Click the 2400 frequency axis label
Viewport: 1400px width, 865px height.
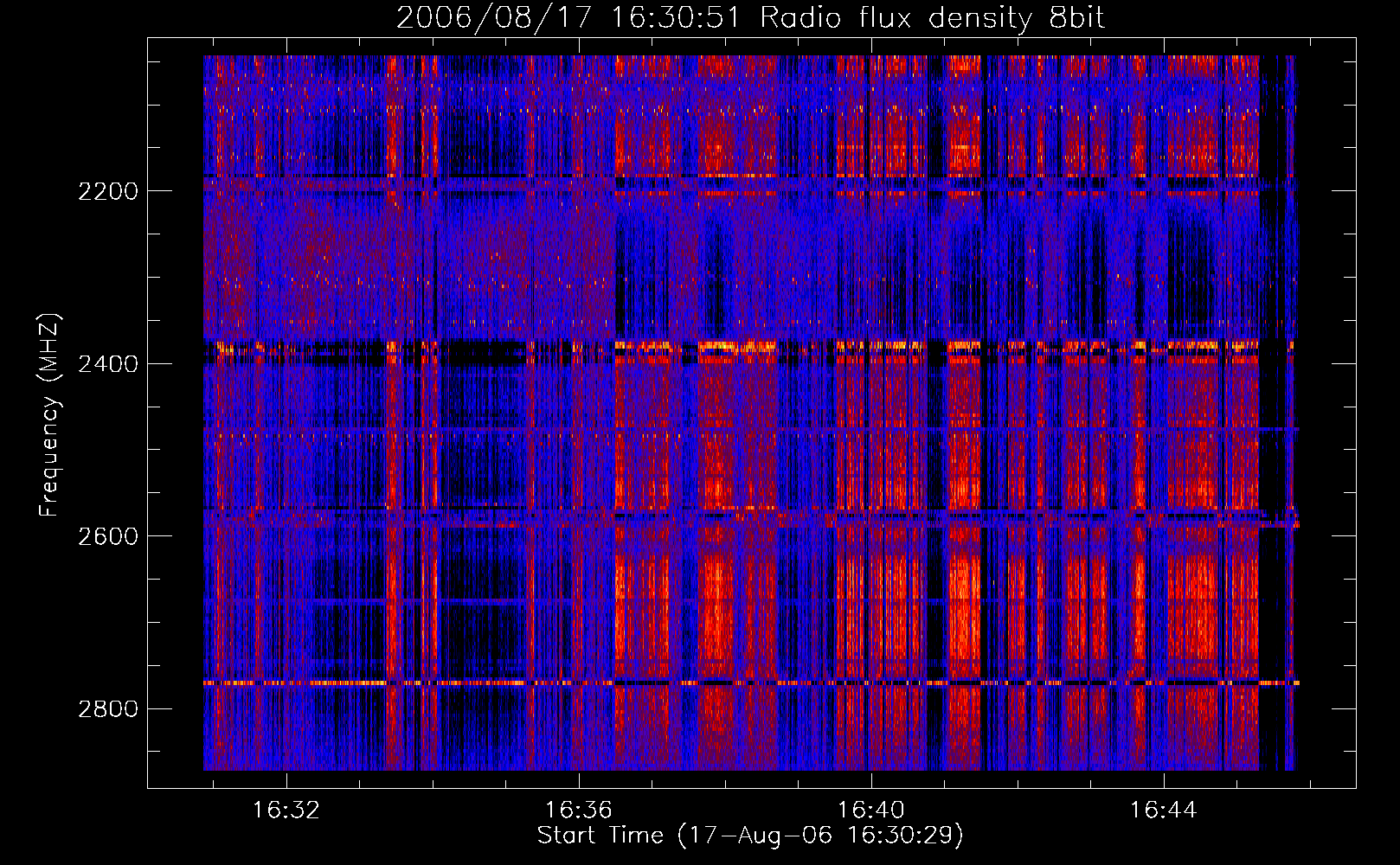(x=108, y=364)
